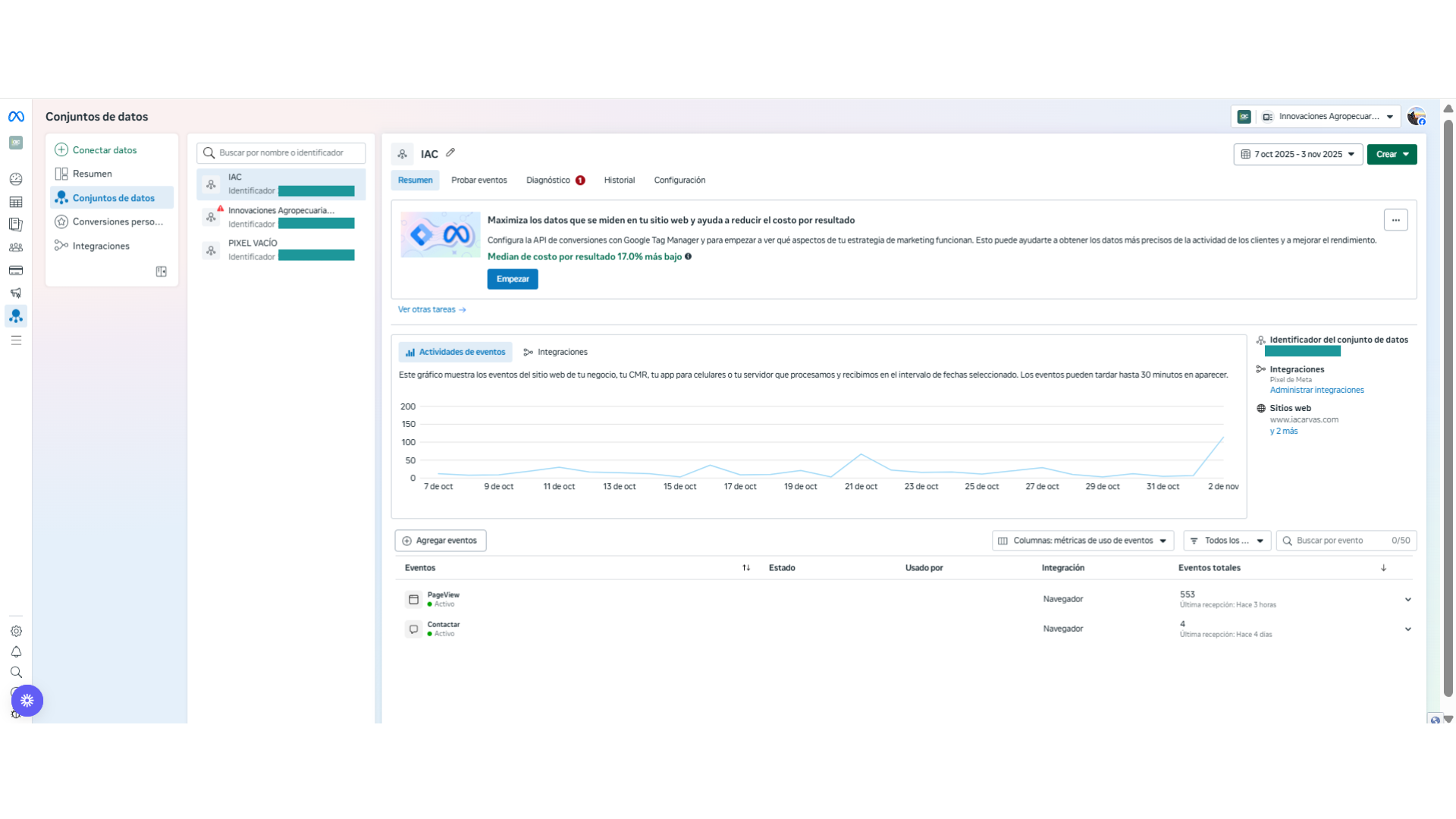Open the three-dot menu on recommendation card
Image resolution: width=1456 pixels, height=819 pixels.
tap(1395, 220)
